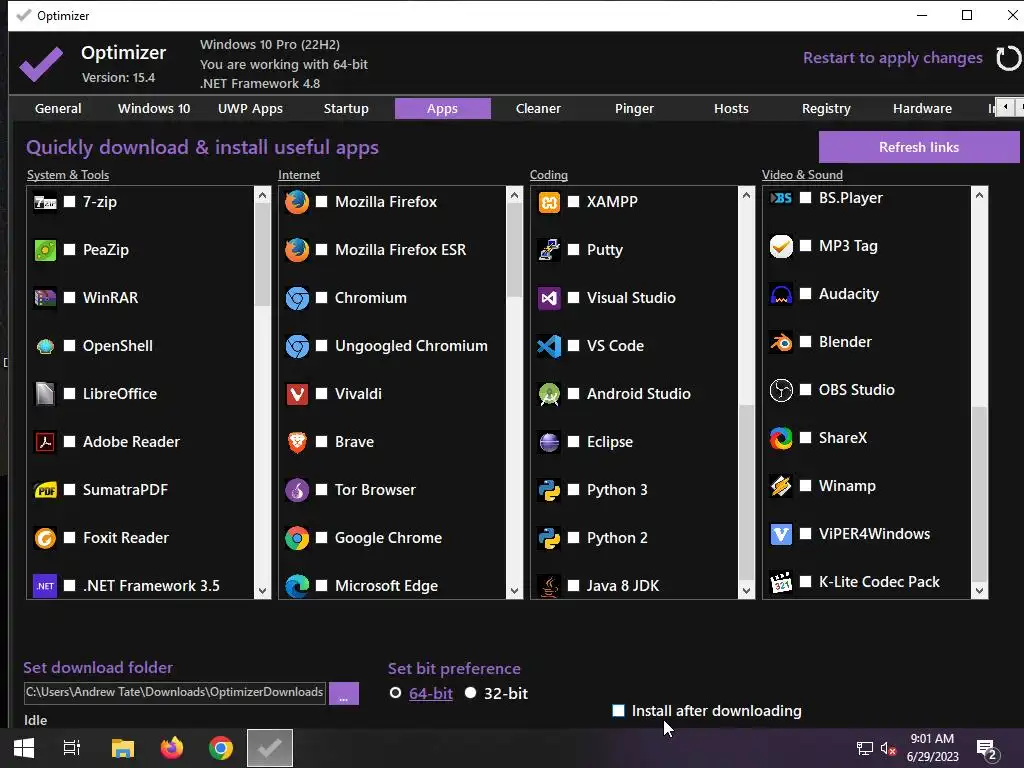Click the VS Code icon
Viewport: 1024px width, 768px height.
pyautogui.click(x=549, y=346)
